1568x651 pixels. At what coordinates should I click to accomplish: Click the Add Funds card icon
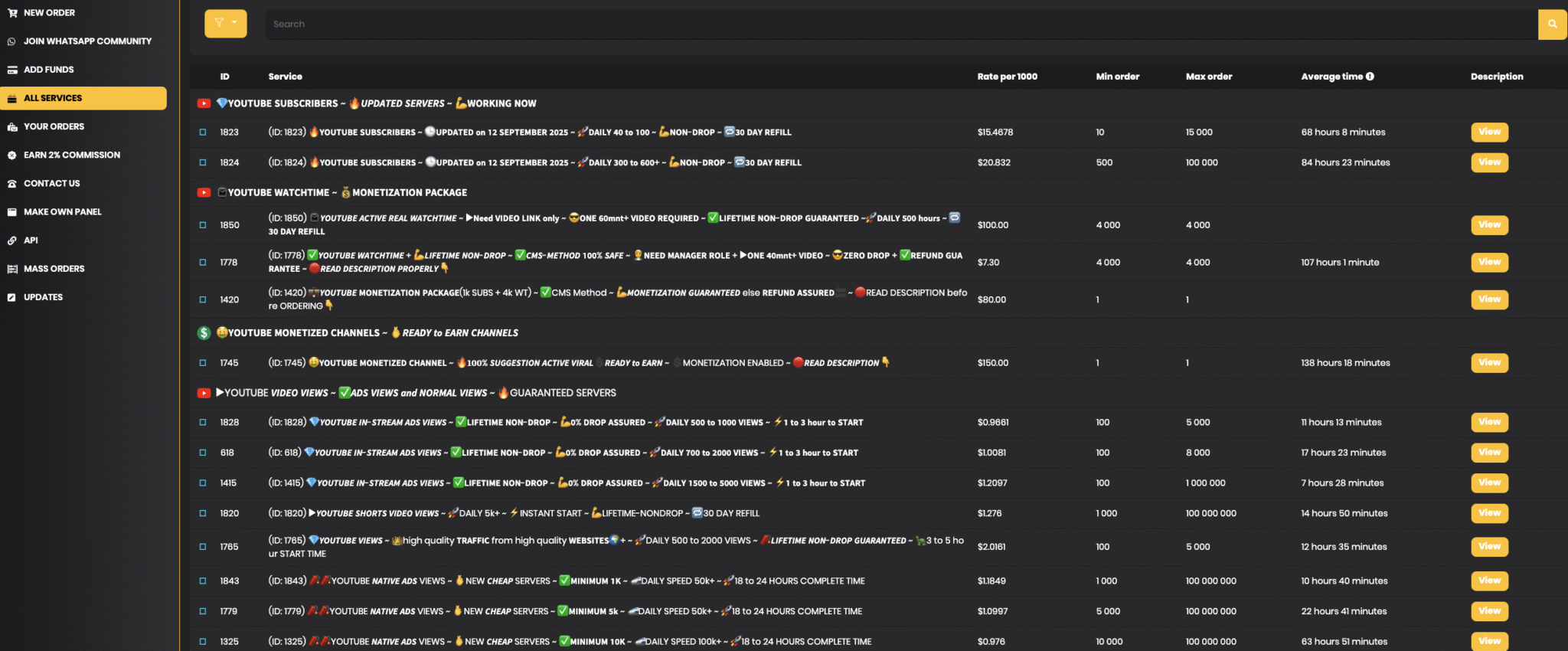pyautogui.click(x=12, y=70)
